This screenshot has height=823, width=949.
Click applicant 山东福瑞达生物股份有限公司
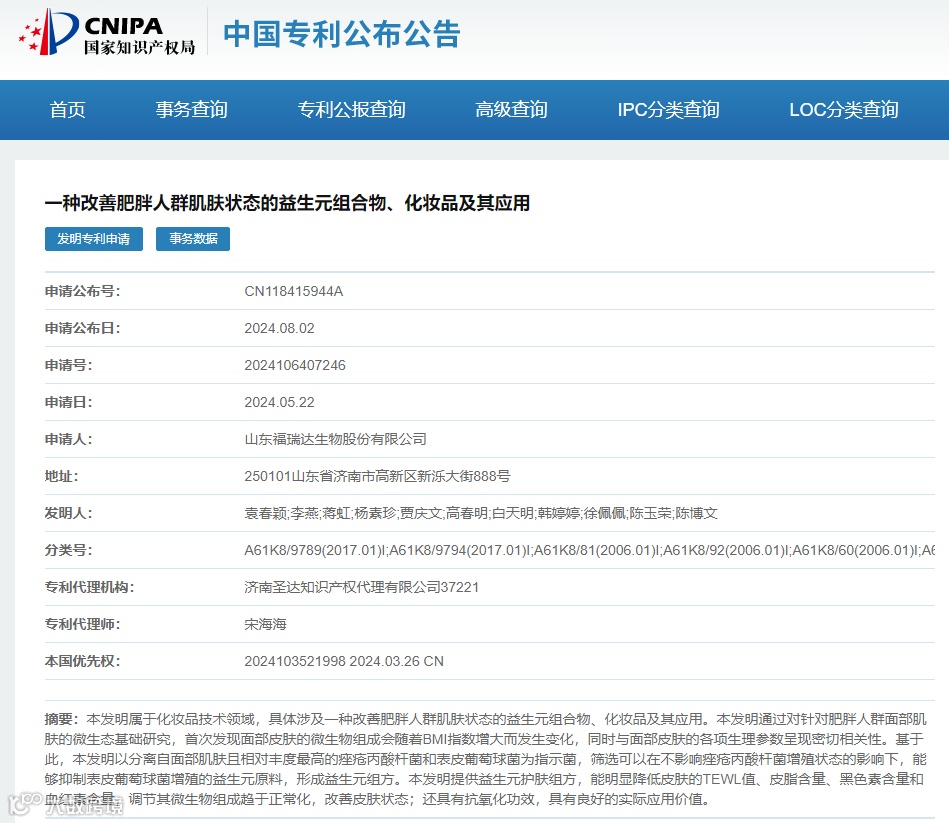coord(335,439)
